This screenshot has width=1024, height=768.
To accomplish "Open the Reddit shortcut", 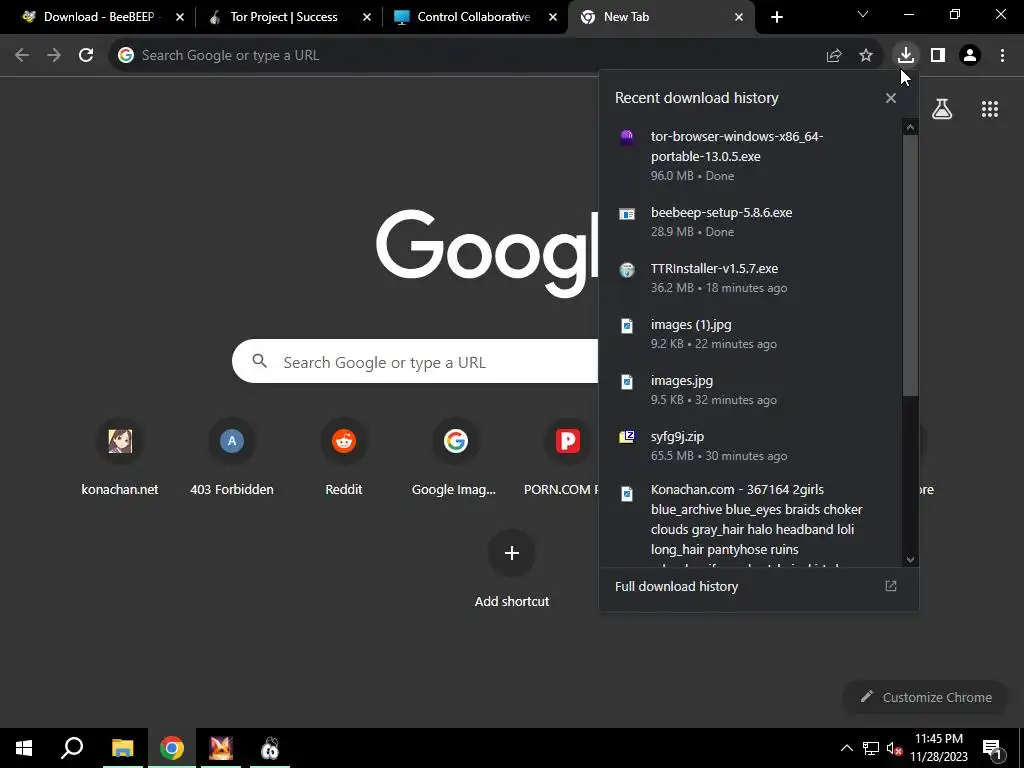I will (x=344, y=457).
